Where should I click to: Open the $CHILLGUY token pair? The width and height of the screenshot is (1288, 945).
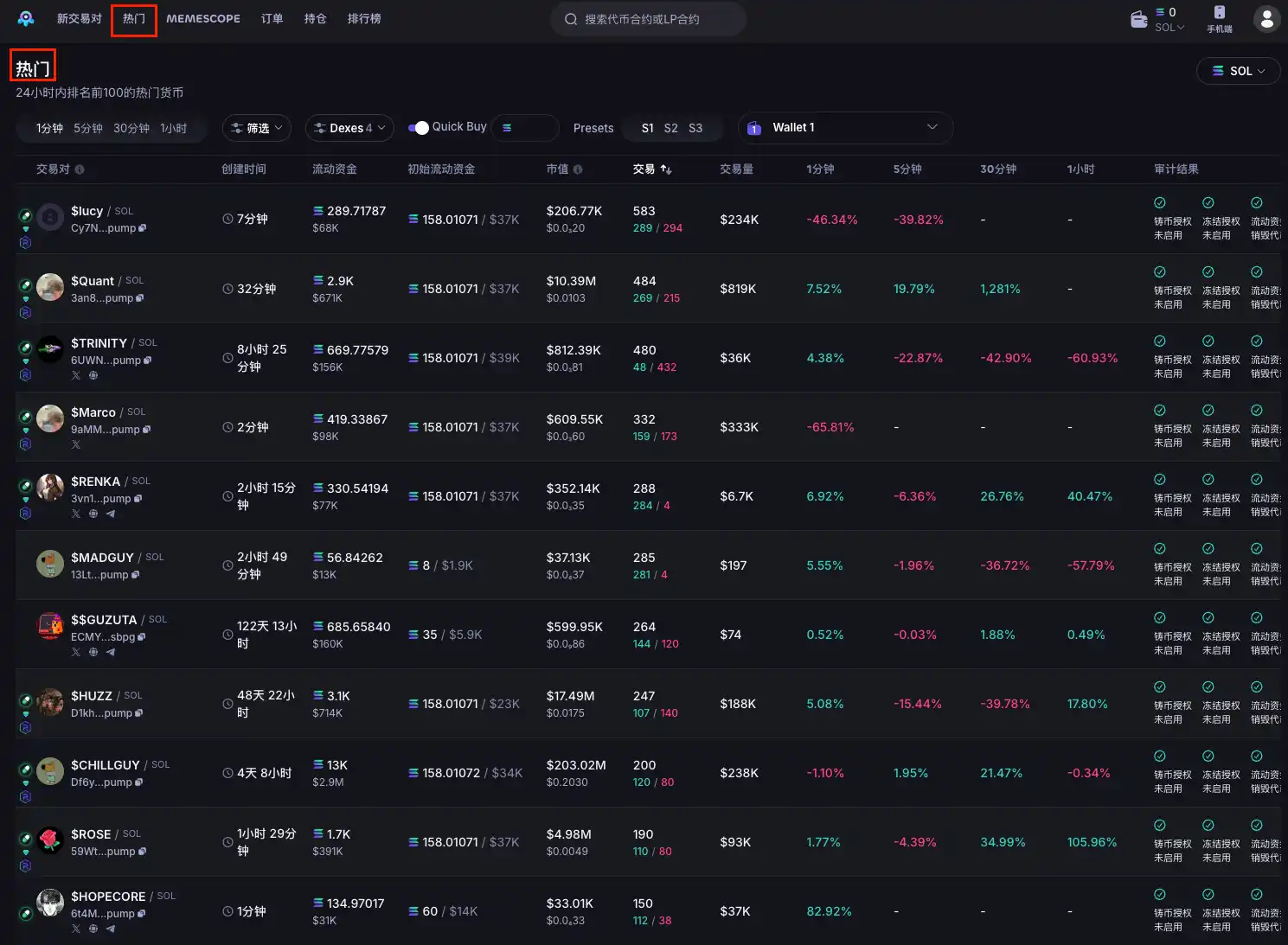pos(105,765)
